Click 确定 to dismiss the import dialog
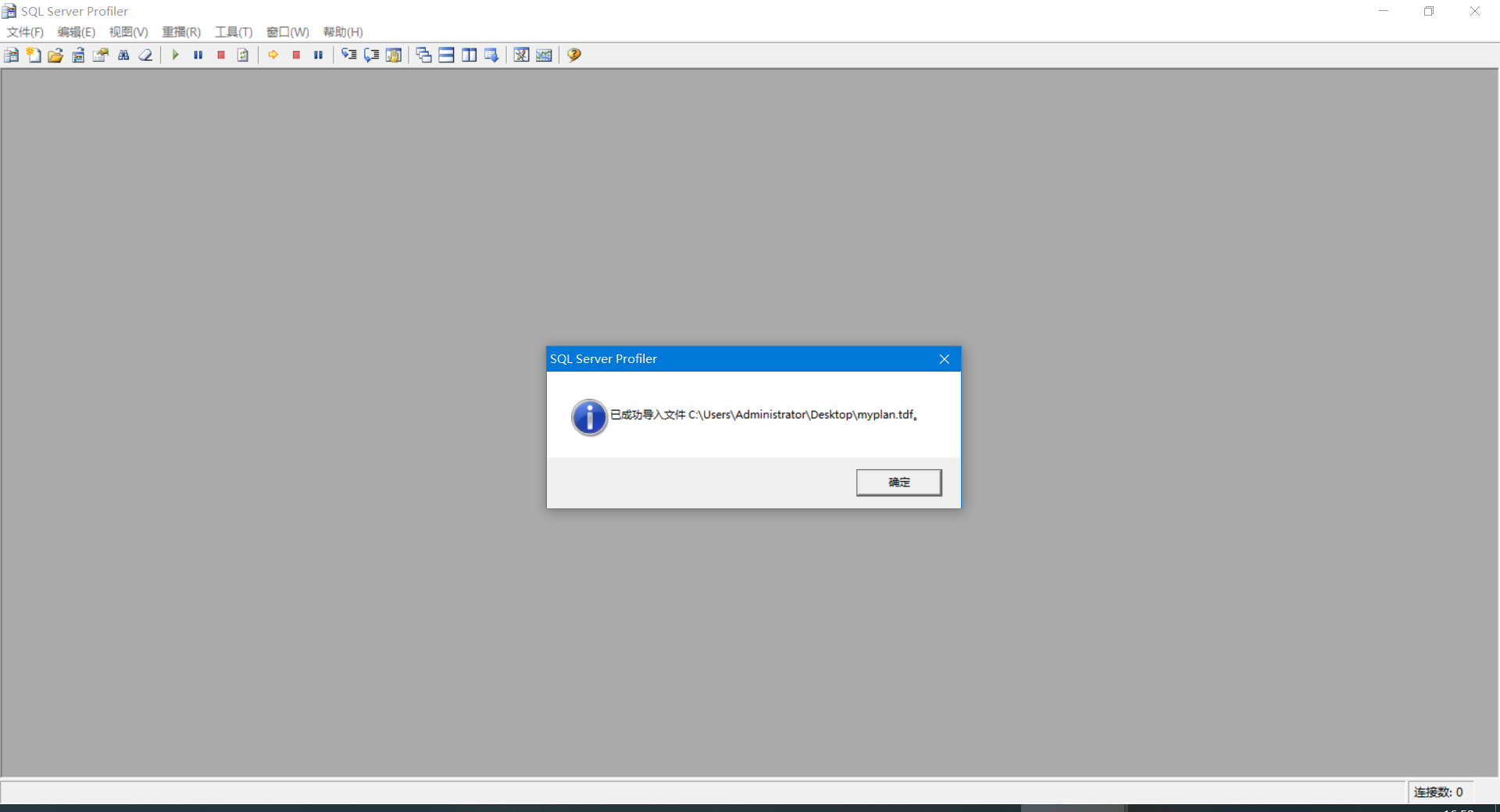1500x812 pixels. [x=898, y=483]
